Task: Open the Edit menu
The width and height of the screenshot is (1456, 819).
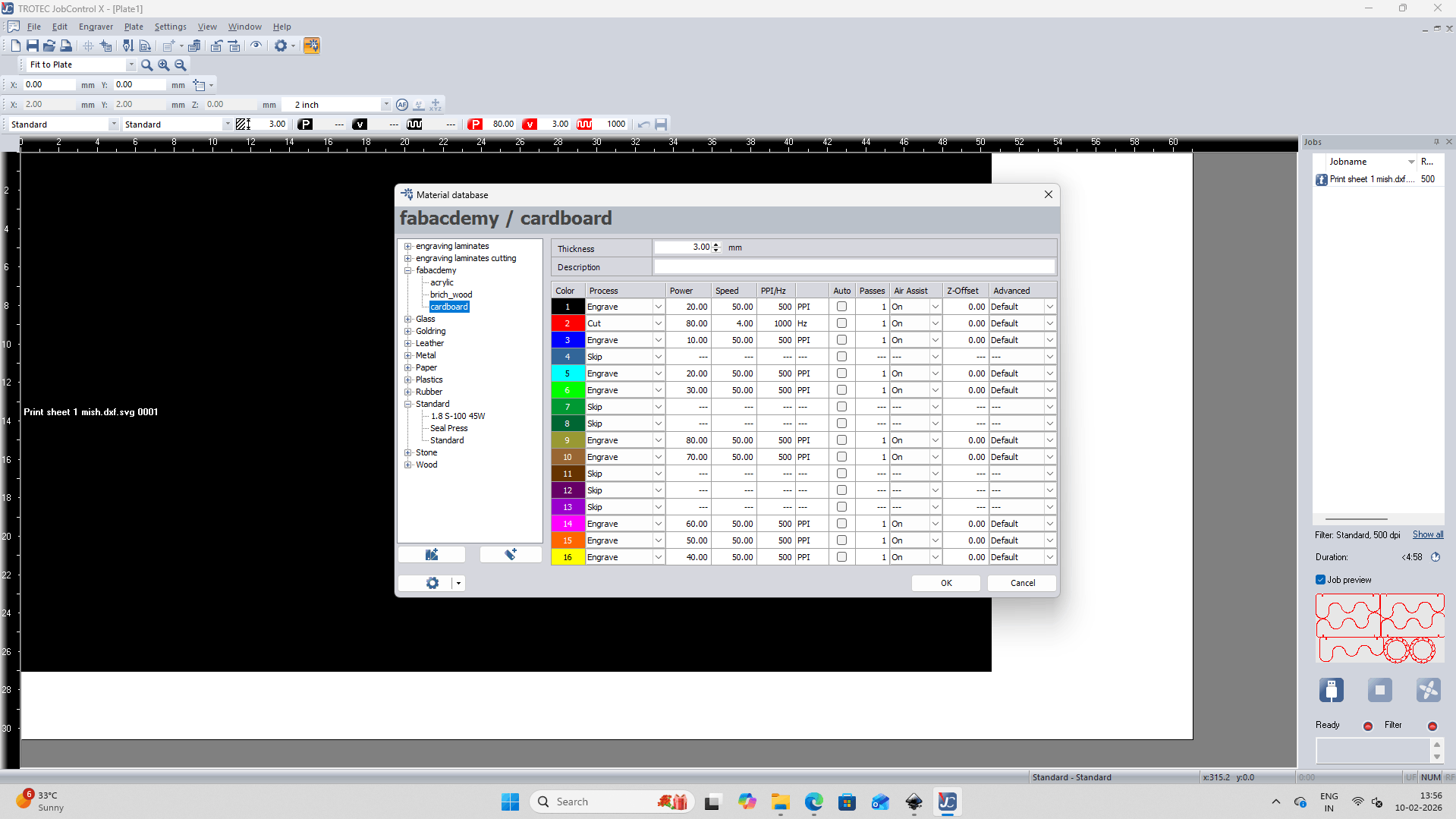Action: coord(60,27)
